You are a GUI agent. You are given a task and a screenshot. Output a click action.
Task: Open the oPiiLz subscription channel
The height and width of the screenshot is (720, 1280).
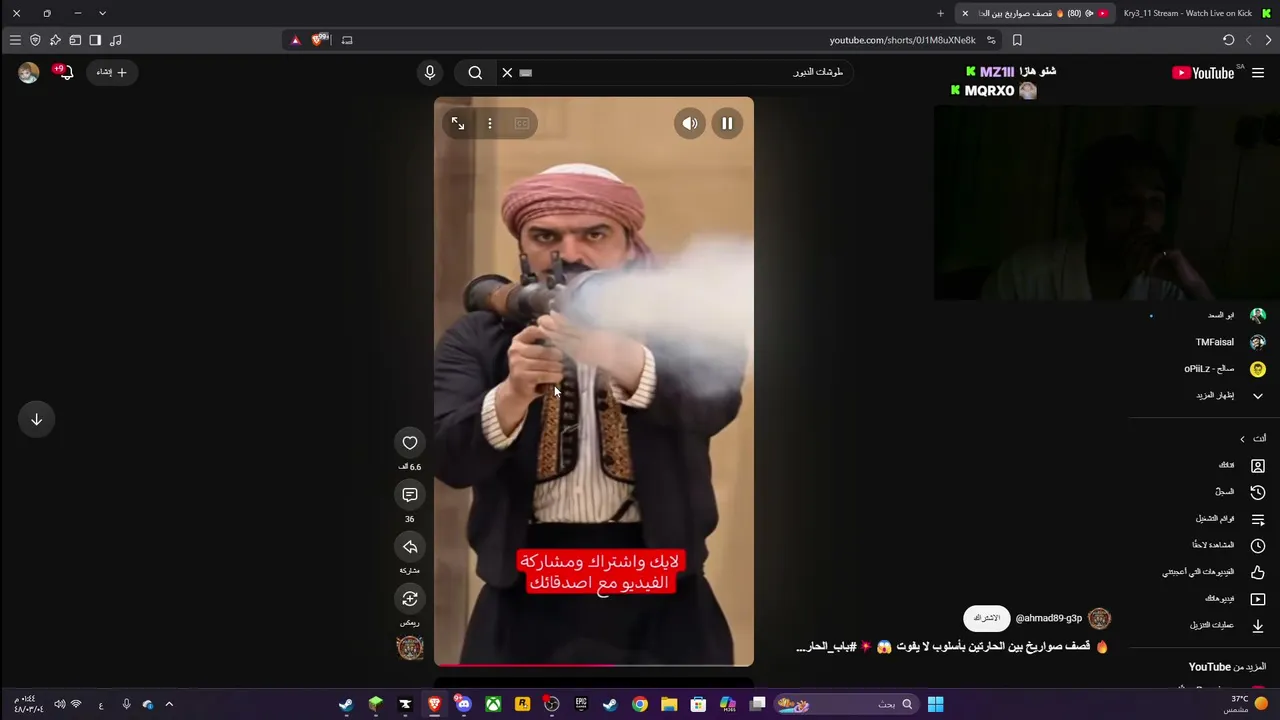click(1224, 369)
